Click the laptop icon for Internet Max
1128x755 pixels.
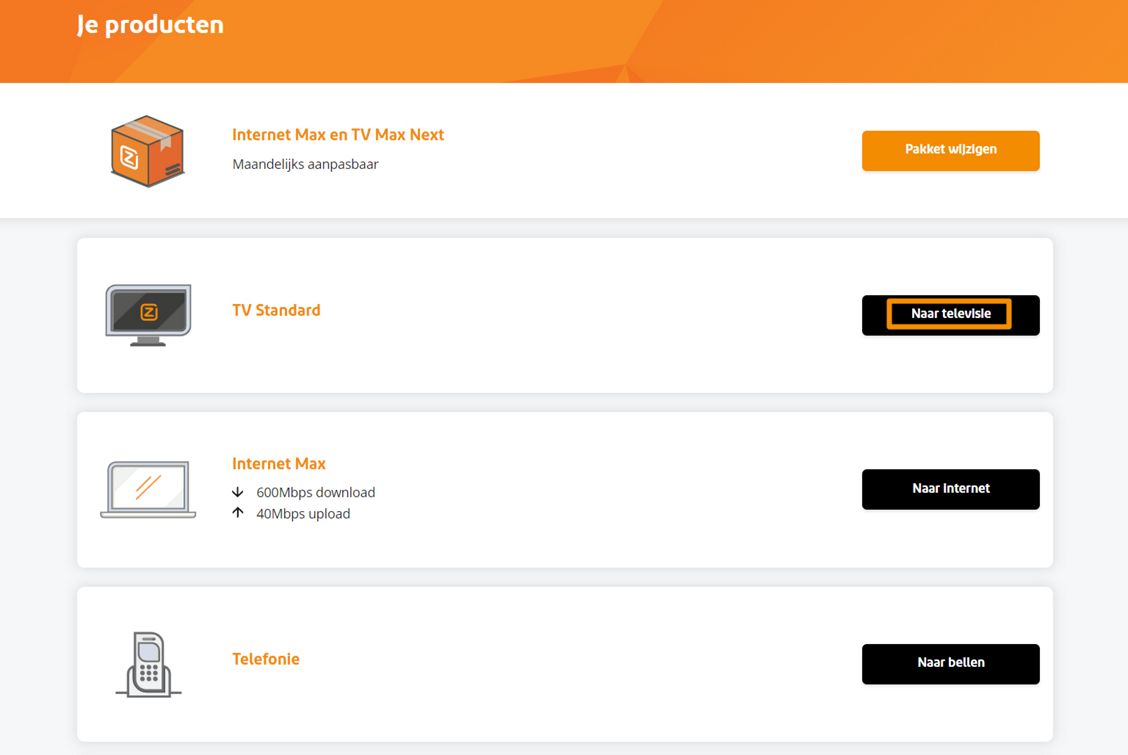tap(147, 488)
